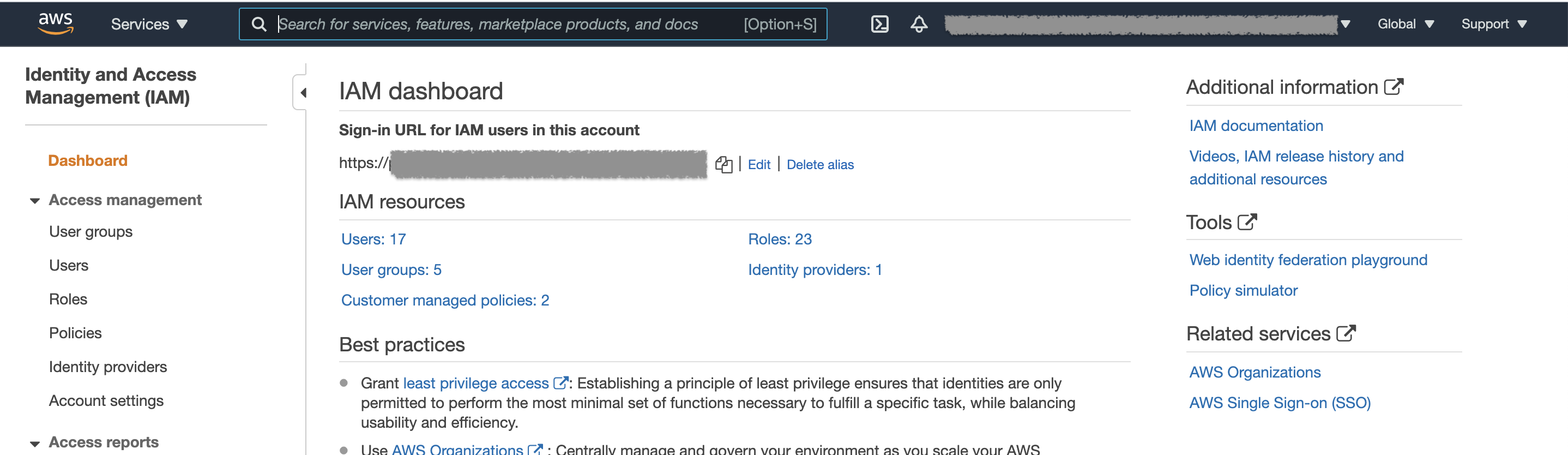The height and width of the screenshot is (455, 1568).
Task: Open Dashboard in the sidebar
Action: (x=88, y=160)
